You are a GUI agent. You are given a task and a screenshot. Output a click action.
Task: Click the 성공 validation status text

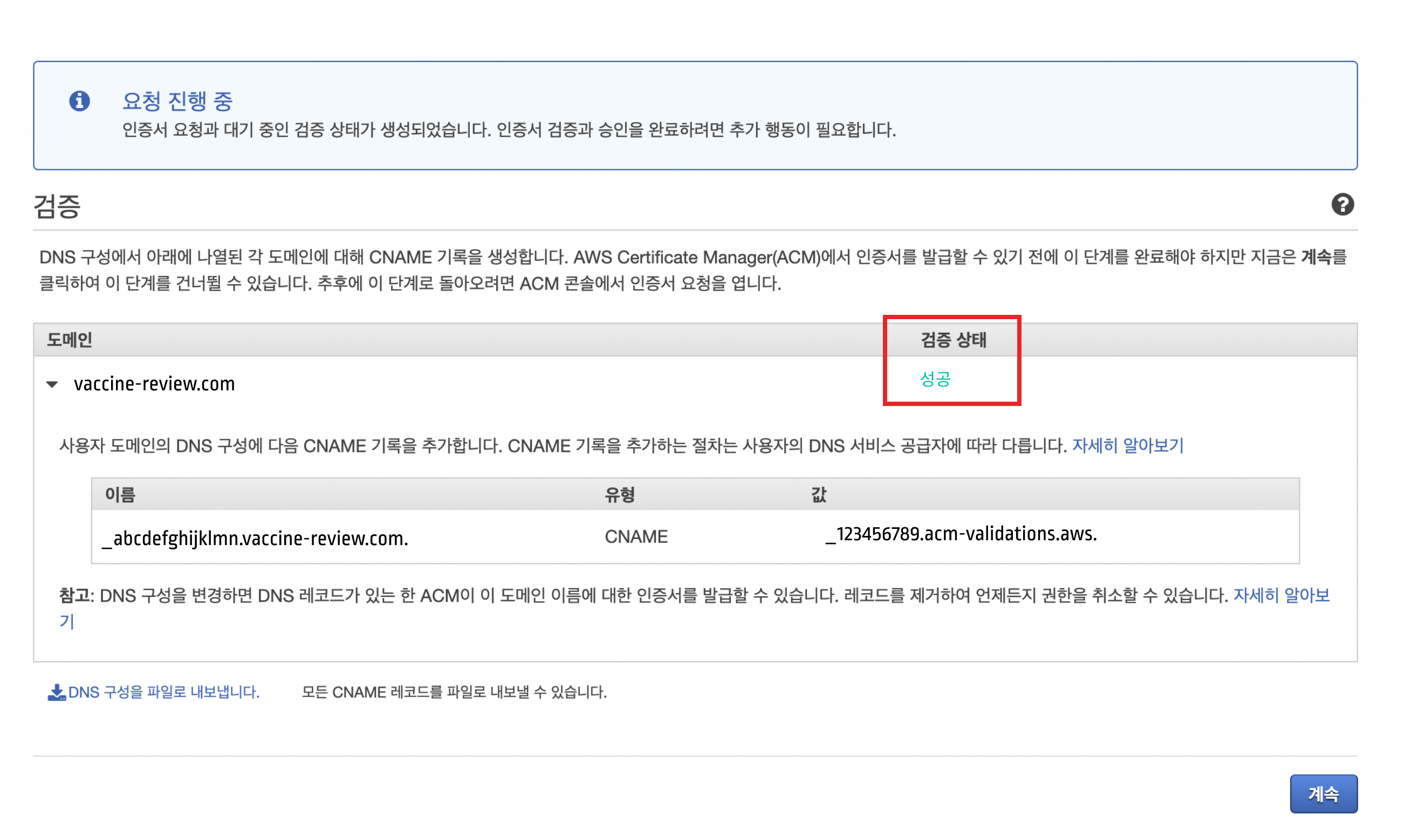tap(935, 378)
